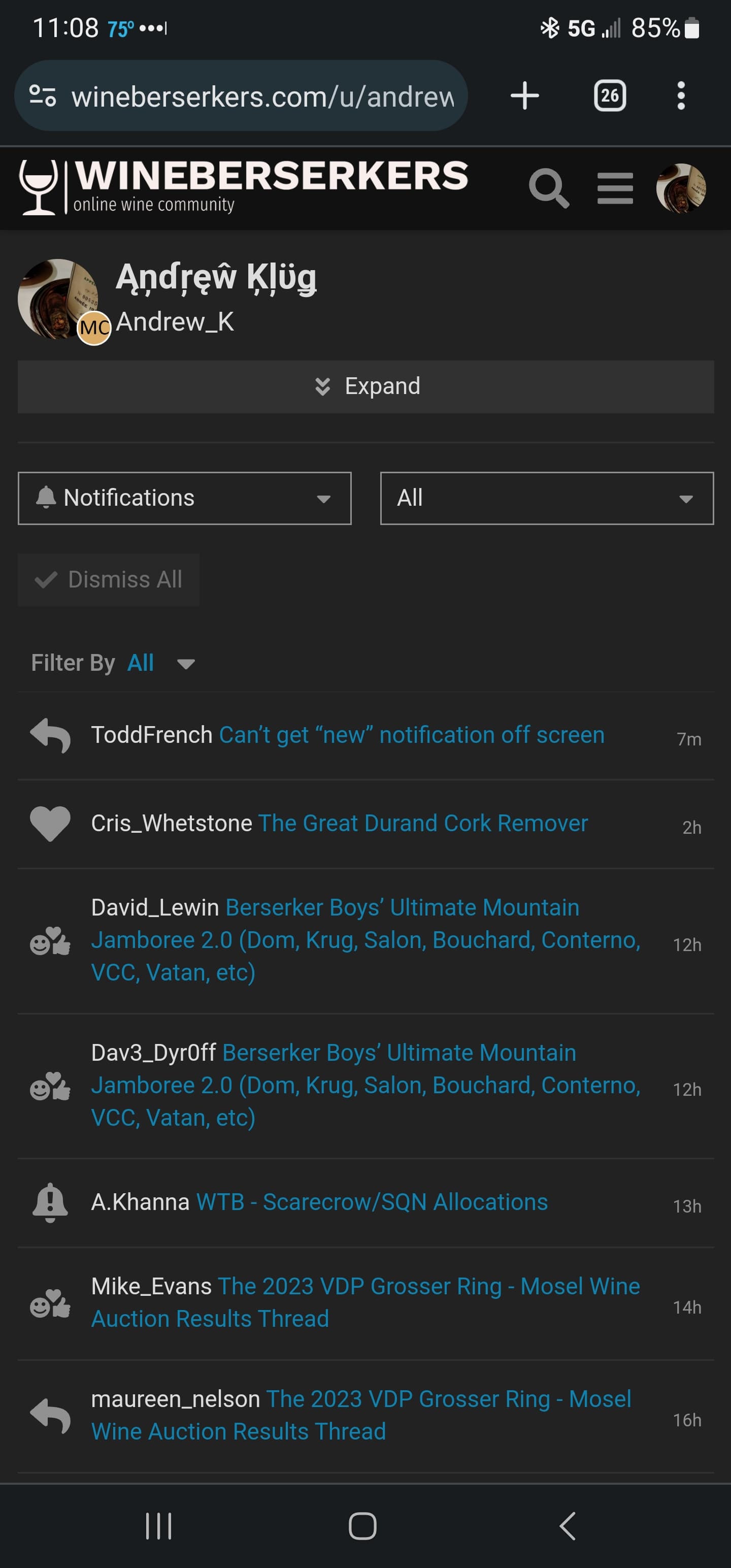Tap the Wineberserkers logo

click(244, 186)
